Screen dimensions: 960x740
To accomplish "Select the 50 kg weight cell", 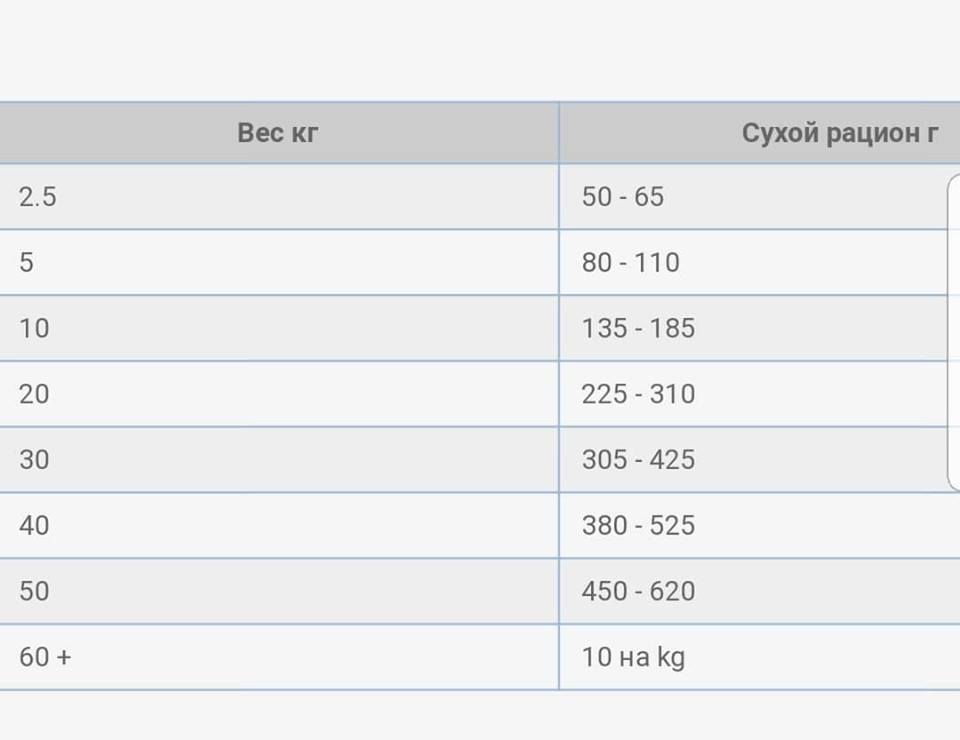I will point(34,592).
